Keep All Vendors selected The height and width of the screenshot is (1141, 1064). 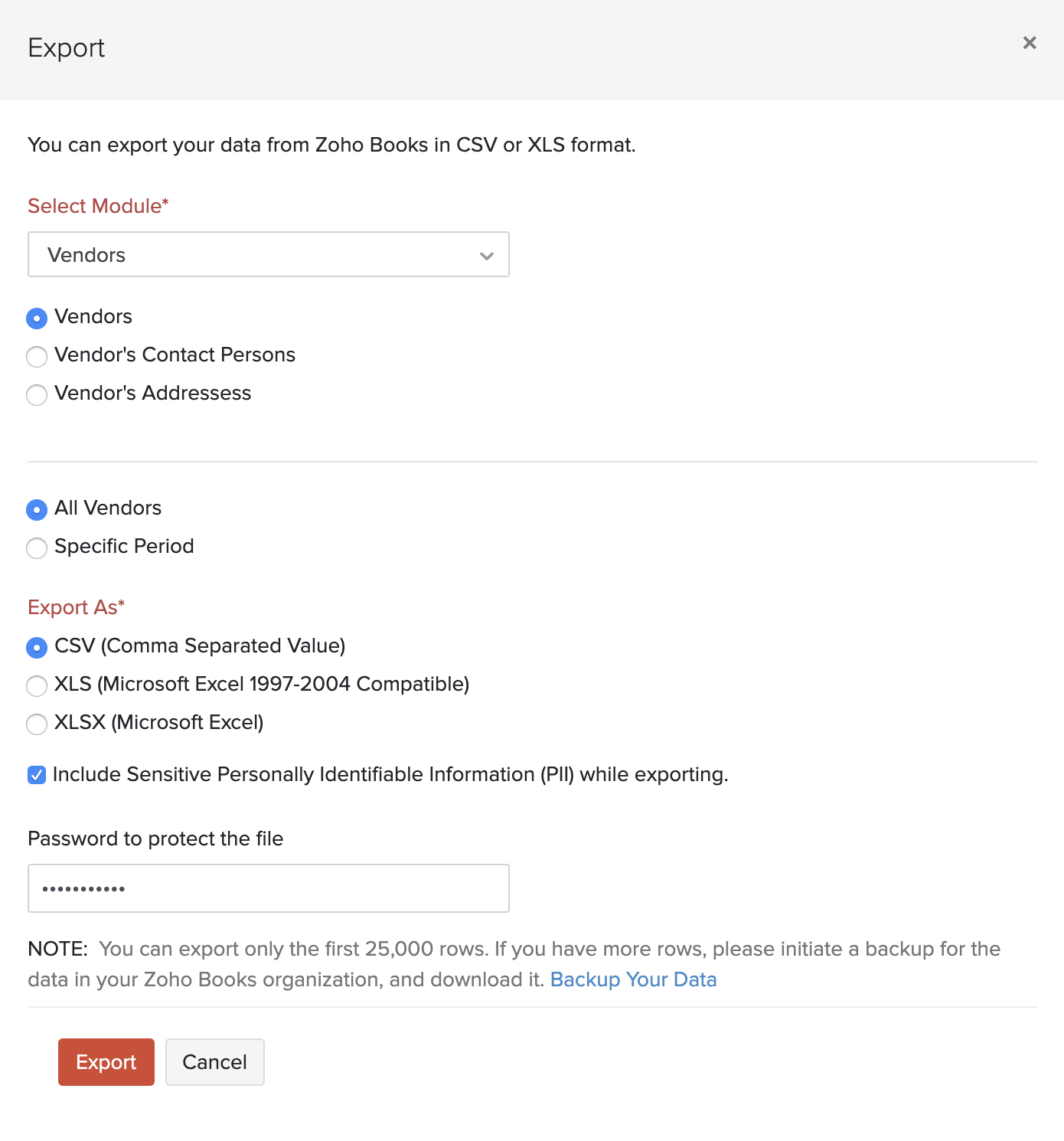point(36,509)
